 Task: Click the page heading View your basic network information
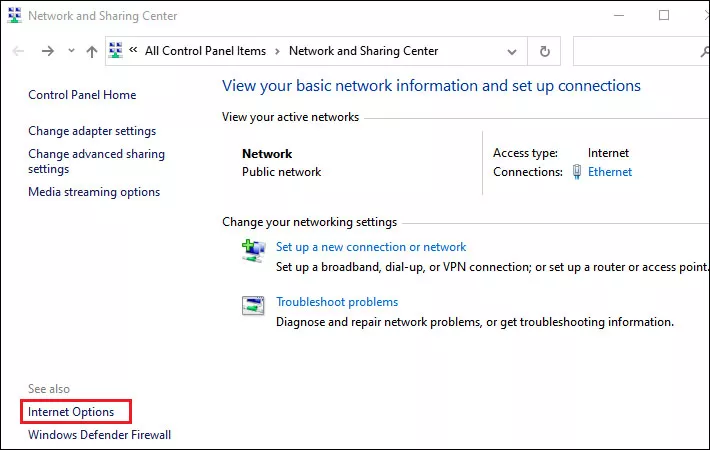(431, 86)
